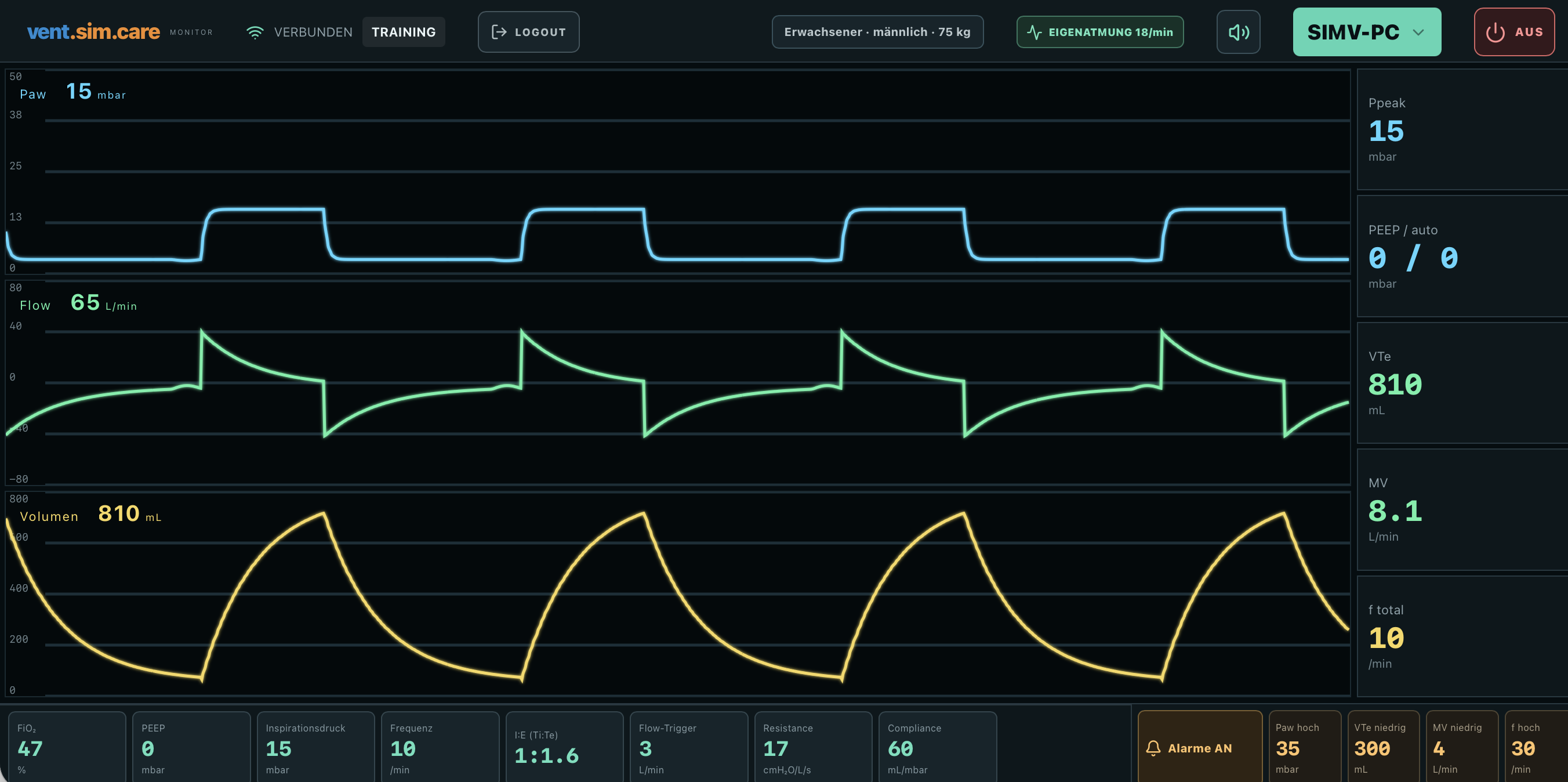Set the MV niedrig 4 alarm limit
This screenshot has height=782, width=1568.
(x=1462, y=747)
